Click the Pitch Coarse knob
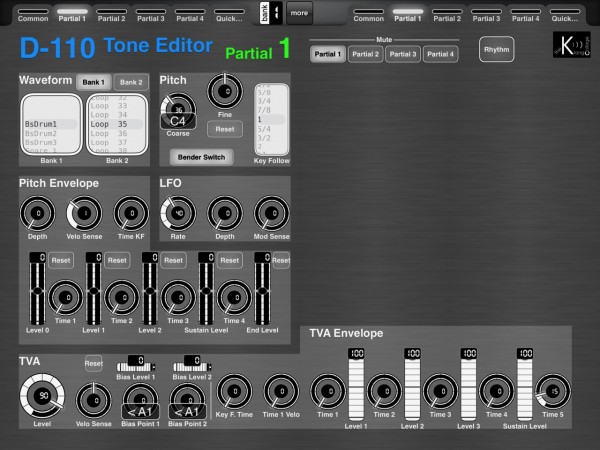This screenshot has height=450, width=600. [178, 111]
